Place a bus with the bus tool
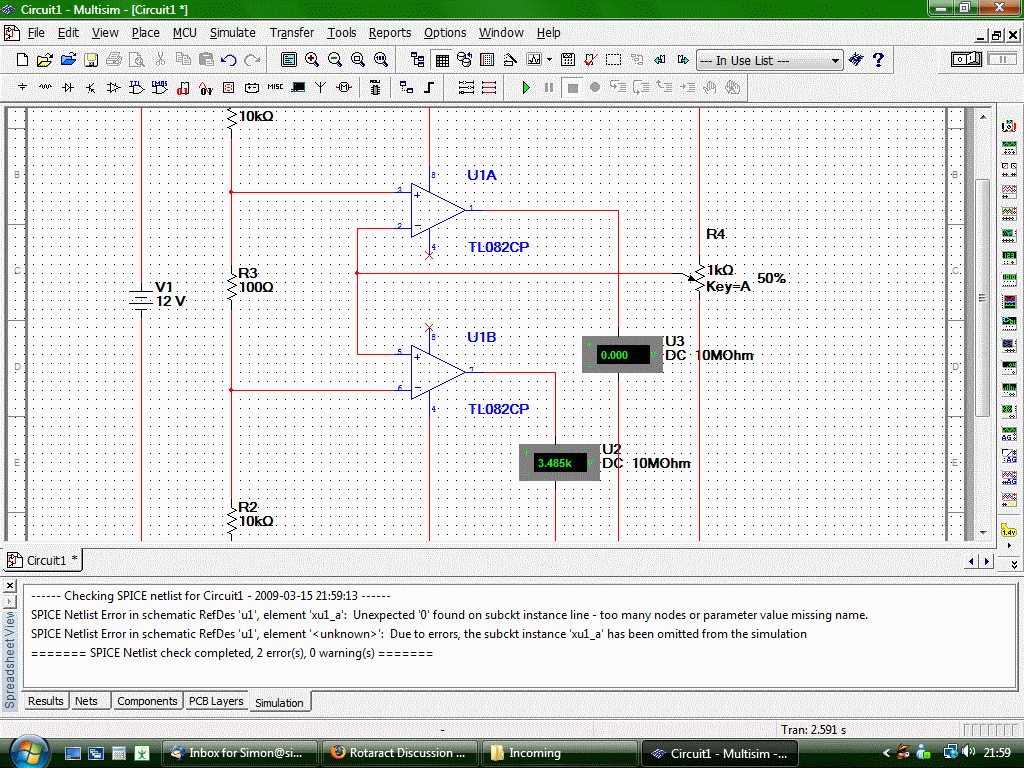This screenshot has height=768, width=1024. (x=428, y=87)
